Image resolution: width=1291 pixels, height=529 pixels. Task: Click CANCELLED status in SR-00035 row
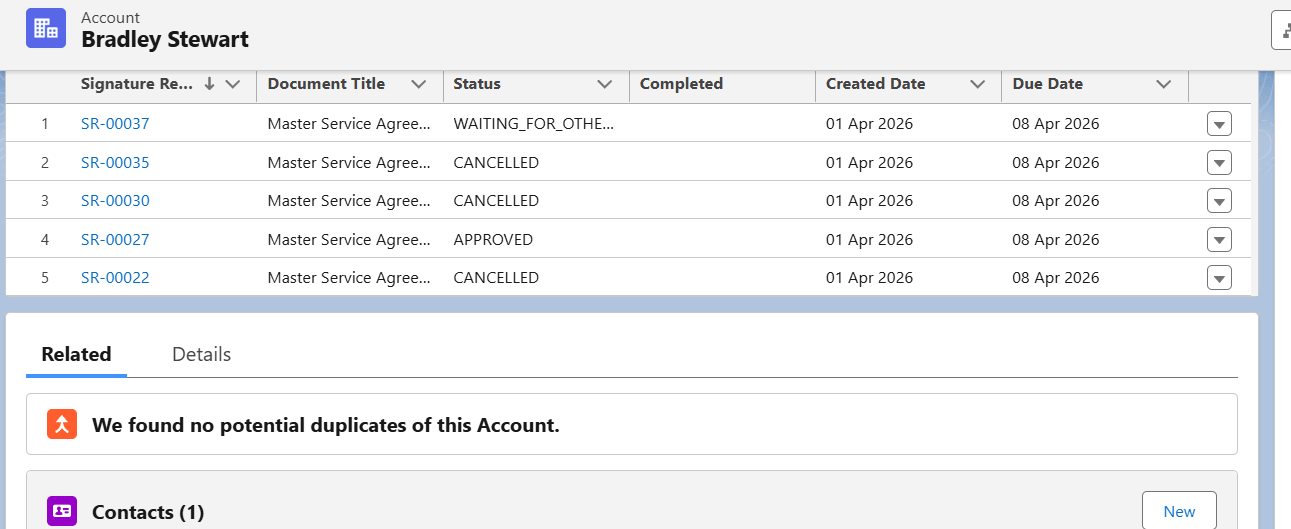pos(496,162)
